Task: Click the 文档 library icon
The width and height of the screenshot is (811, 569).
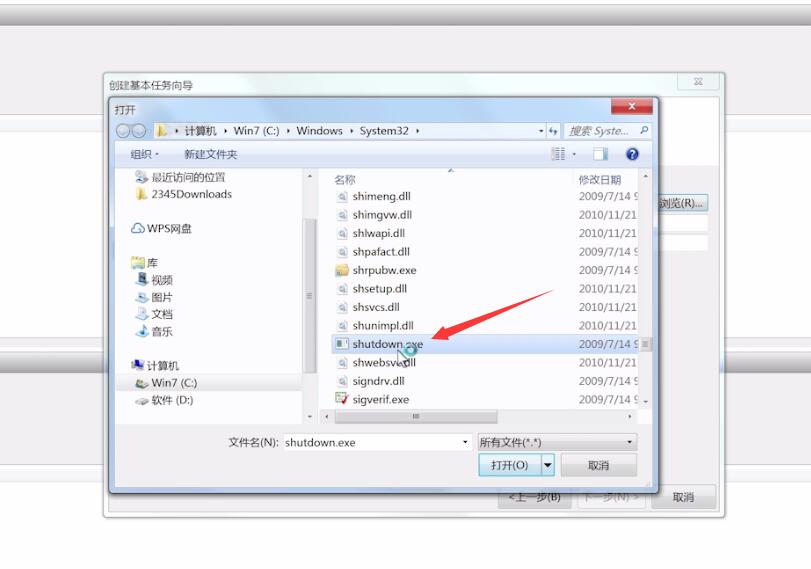Action: click(142, 314)
